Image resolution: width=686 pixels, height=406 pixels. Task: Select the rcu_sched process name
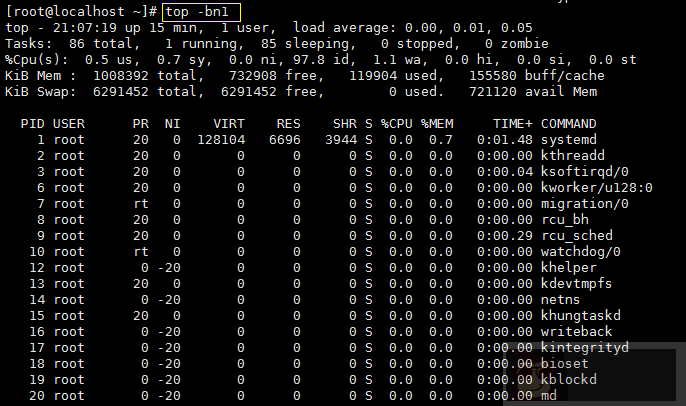[576, 235]
